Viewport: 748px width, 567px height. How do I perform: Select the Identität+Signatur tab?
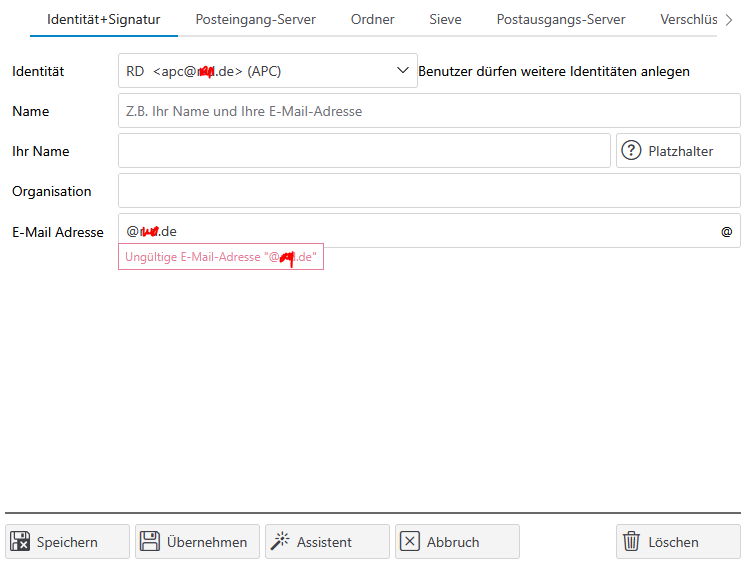point(103,19)
